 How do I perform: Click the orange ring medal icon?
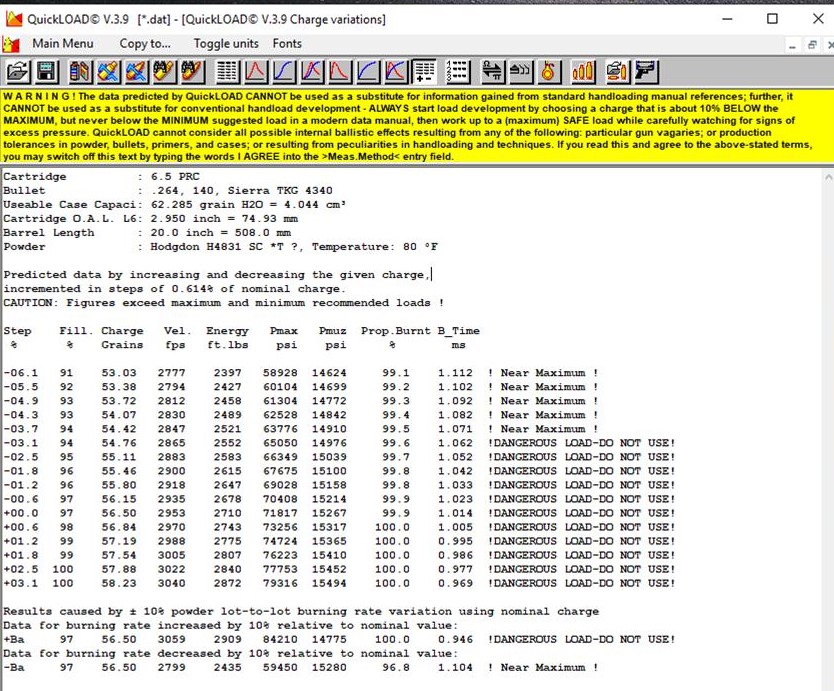click(x=549, y=71)
